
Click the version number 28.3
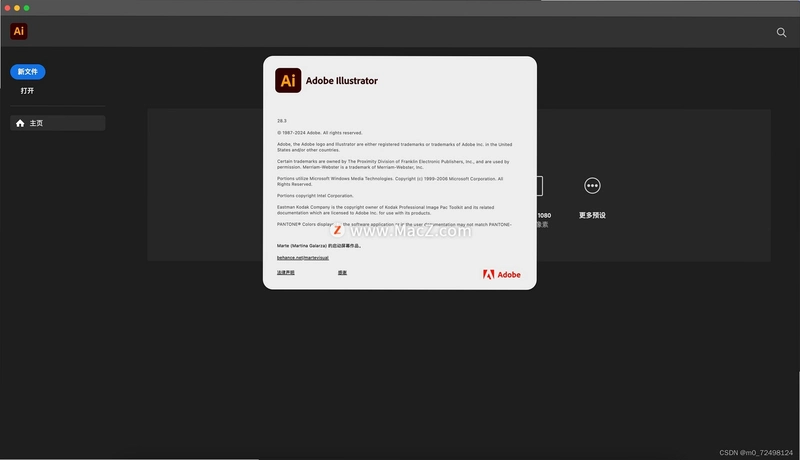pyautogui.click(x=282, y=121)
